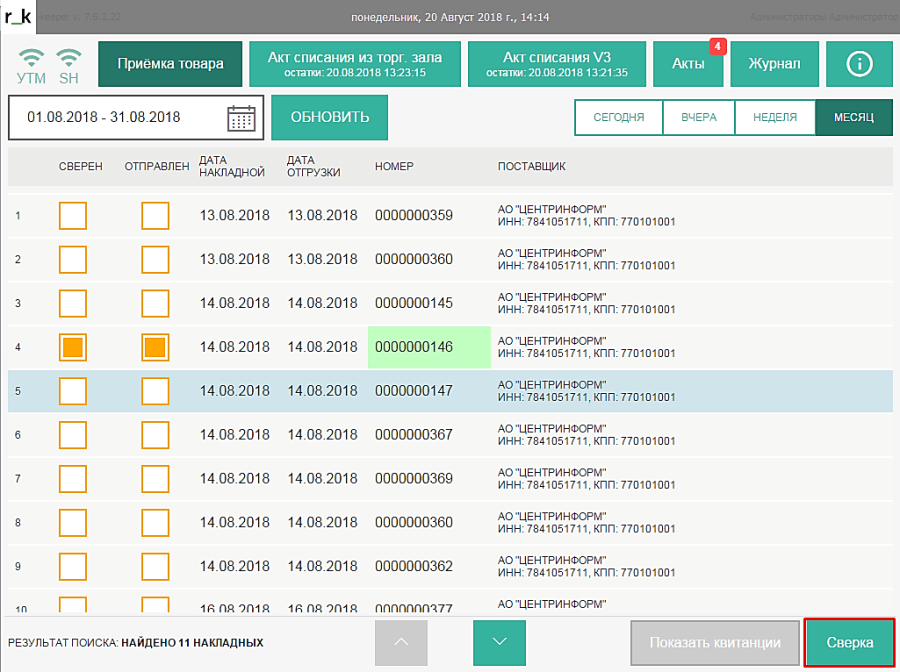Uncheck the Отправлен checkbox in row 4
Screen dimensions: 900x672
point(155,347)
